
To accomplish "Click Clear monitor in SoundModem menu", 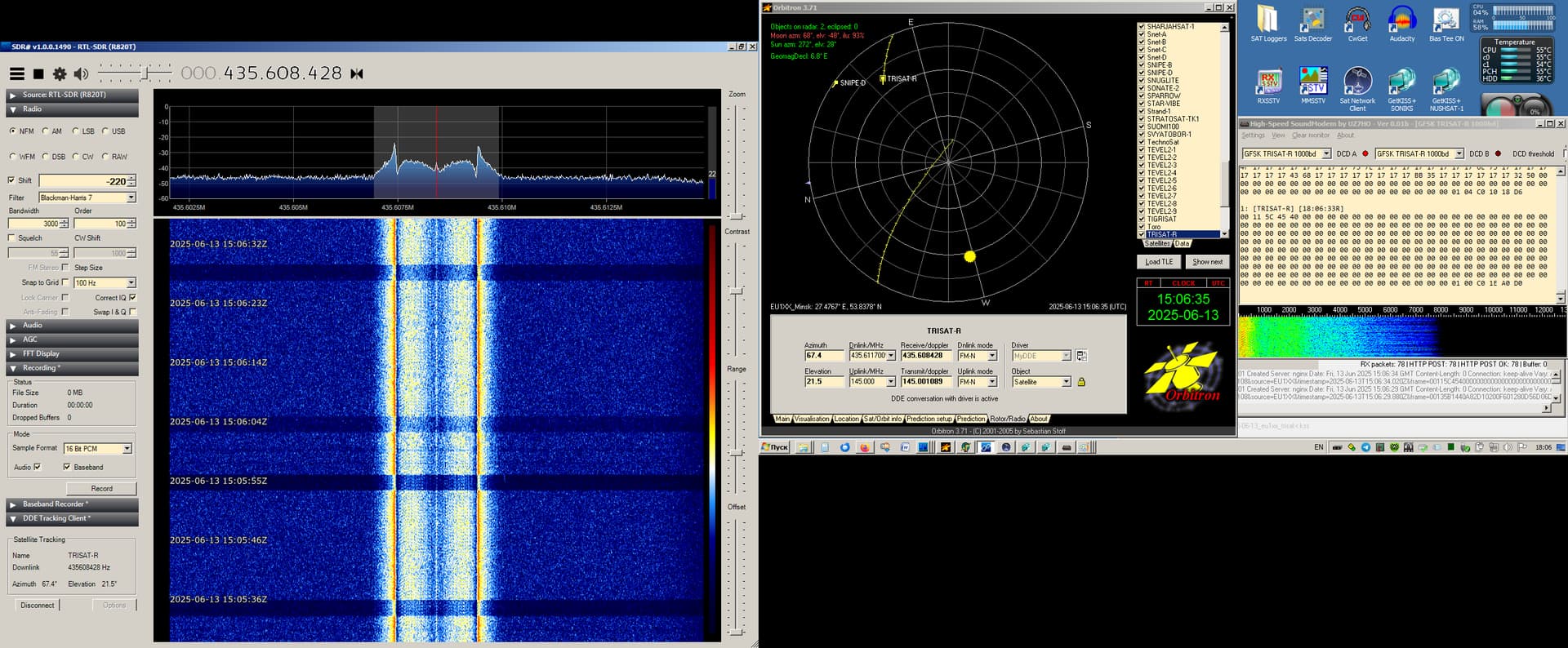I will pos(1311,135).
